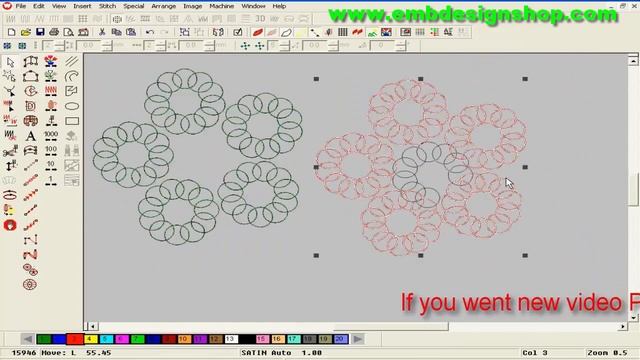
Task: Open the Window menu
Action: coord(253,6)
